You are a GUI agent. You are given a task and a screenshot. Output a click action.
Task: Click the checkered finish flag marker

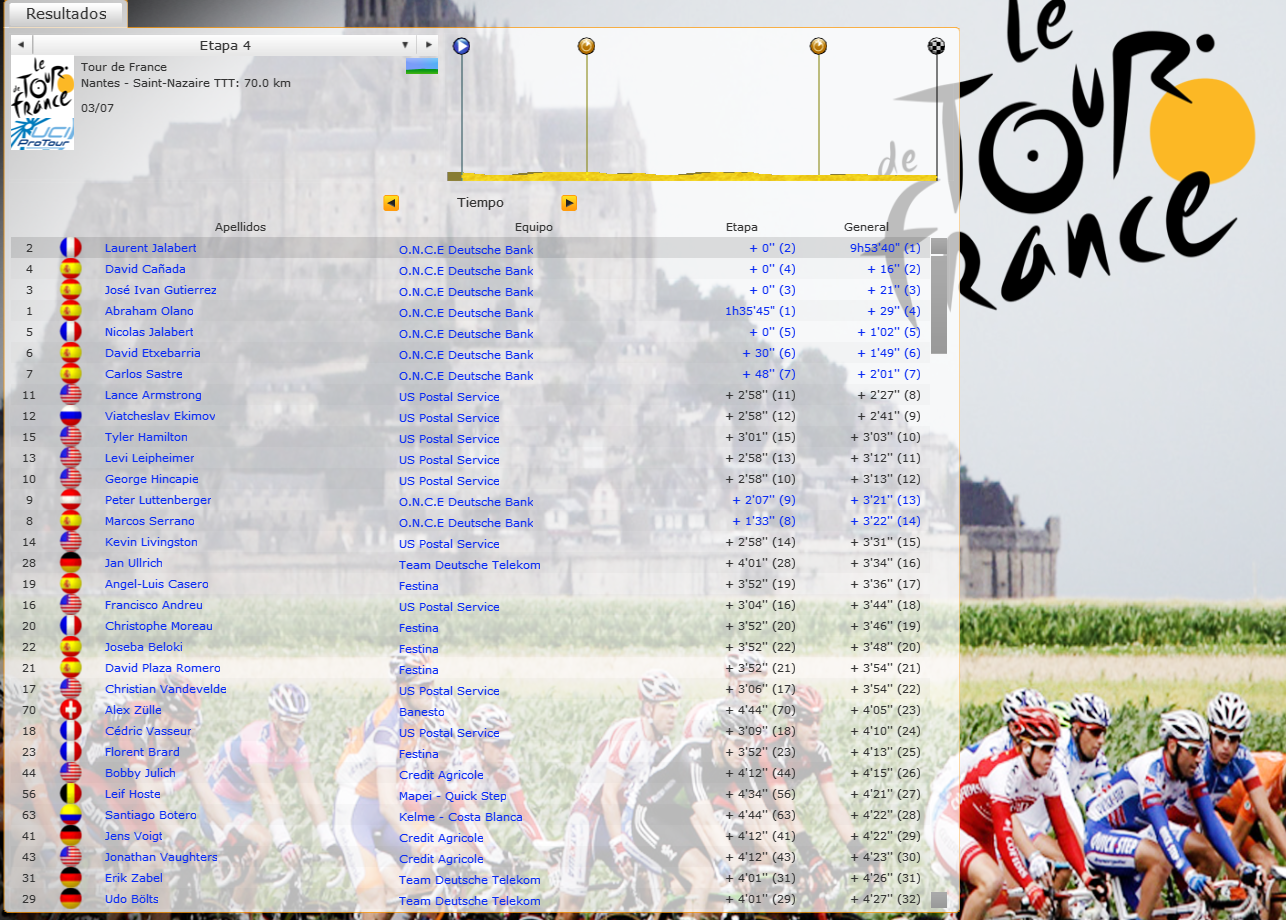pyautogui.click(x=936, y=46)
